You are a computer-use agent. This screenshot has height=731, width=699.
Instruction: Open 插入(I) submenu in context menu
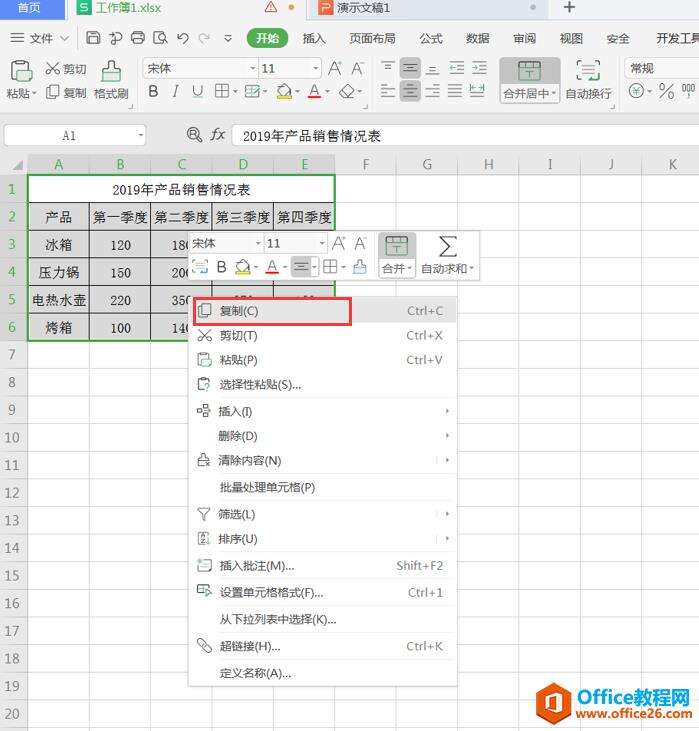323,411
